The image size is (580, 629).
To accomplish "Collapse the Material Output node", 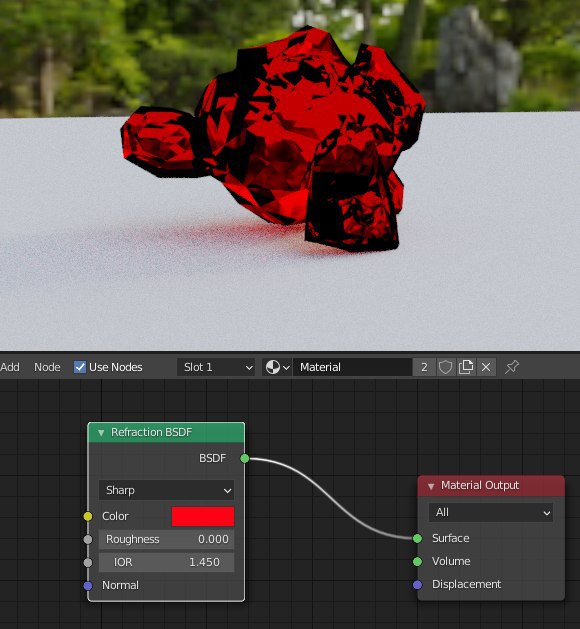I will point(431,486).
